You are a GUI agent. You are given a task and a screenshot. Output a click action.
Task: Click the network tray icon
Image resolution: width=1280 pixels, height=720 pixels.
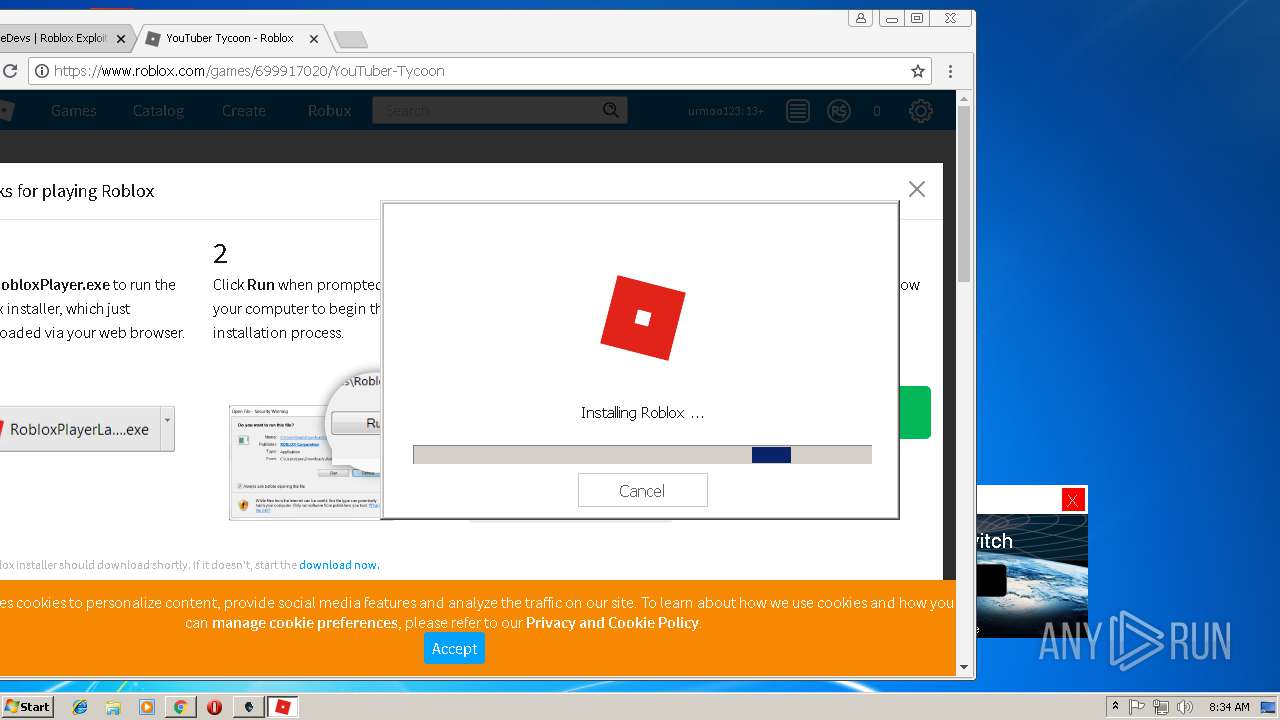(x=1161, y=707)
